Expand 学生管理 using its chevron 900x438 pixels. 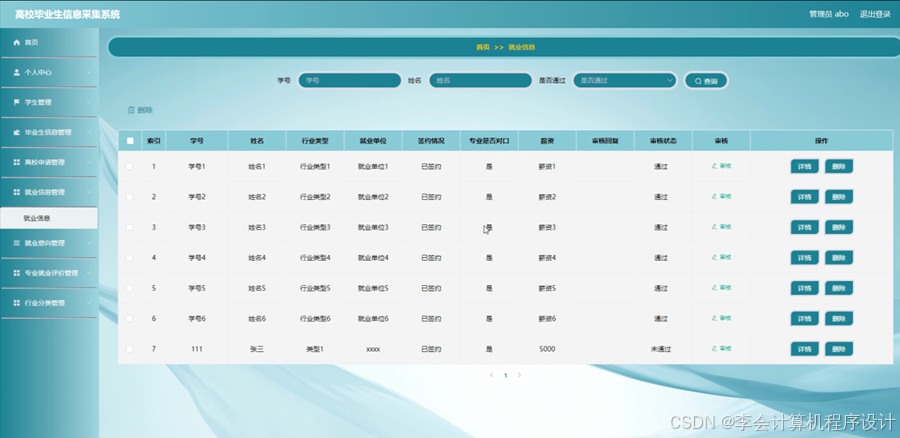[x=89, y=102]
